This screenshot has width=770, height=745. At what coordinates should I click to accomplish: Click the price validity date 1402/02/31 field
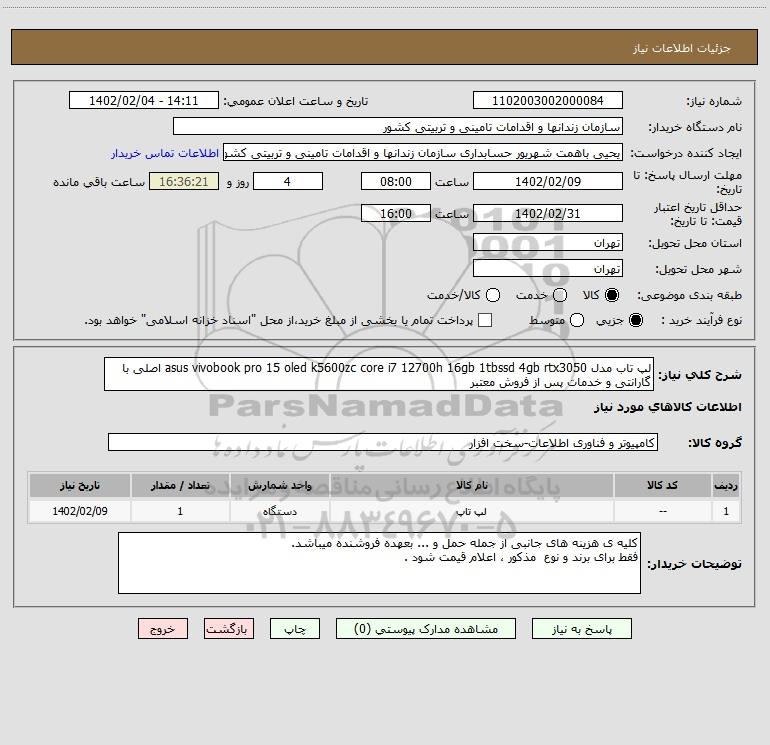[548, 213]
